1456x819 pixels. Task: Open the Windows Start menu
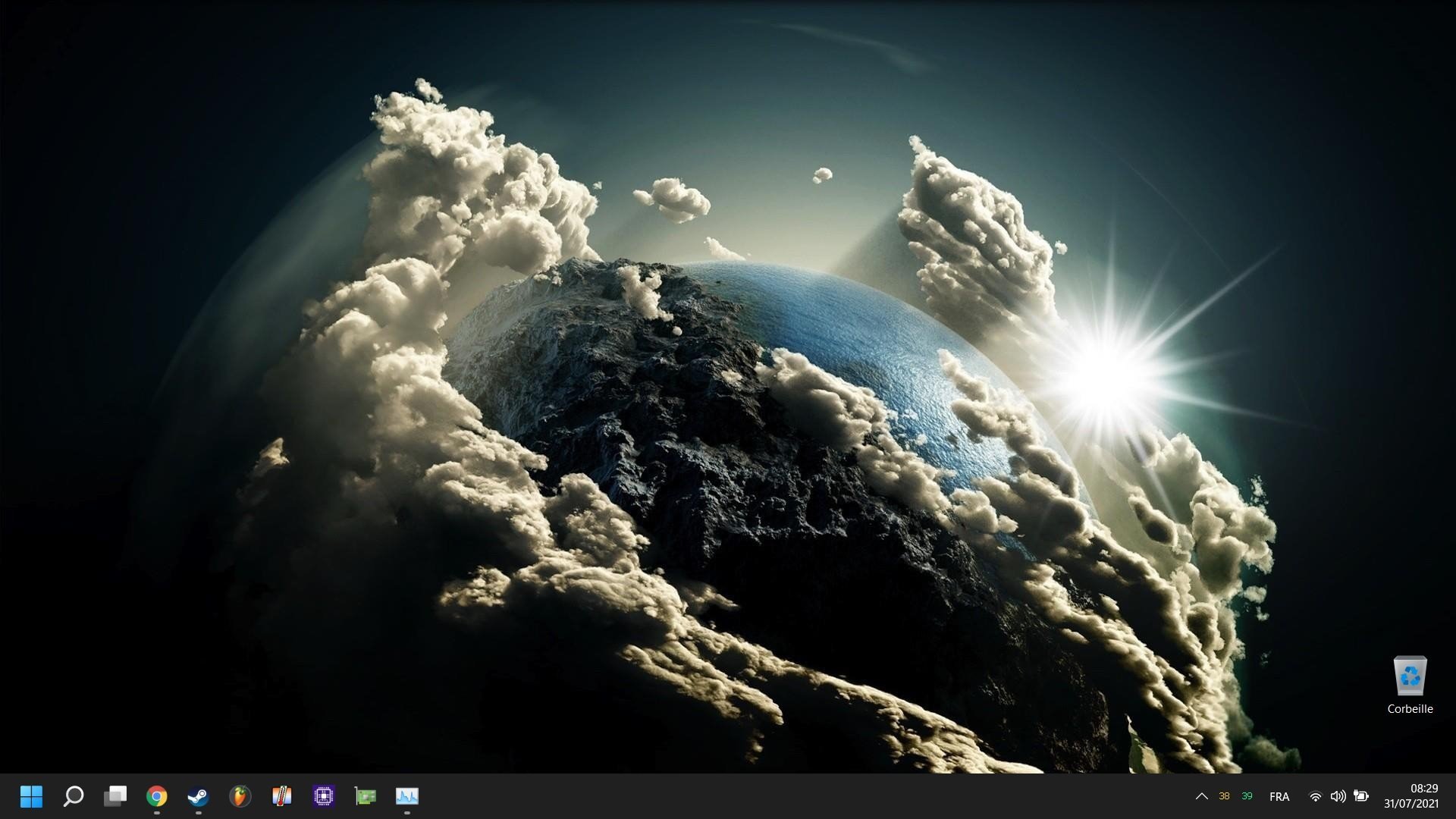point(31,796)
